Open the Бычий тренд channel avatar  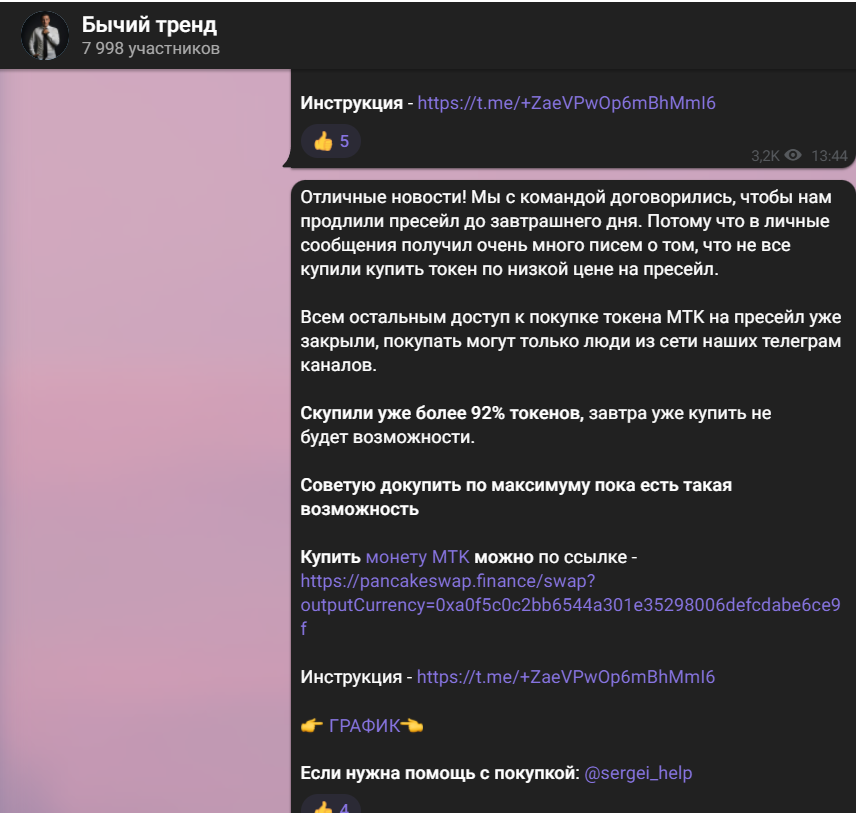click(x=45, y=35)
